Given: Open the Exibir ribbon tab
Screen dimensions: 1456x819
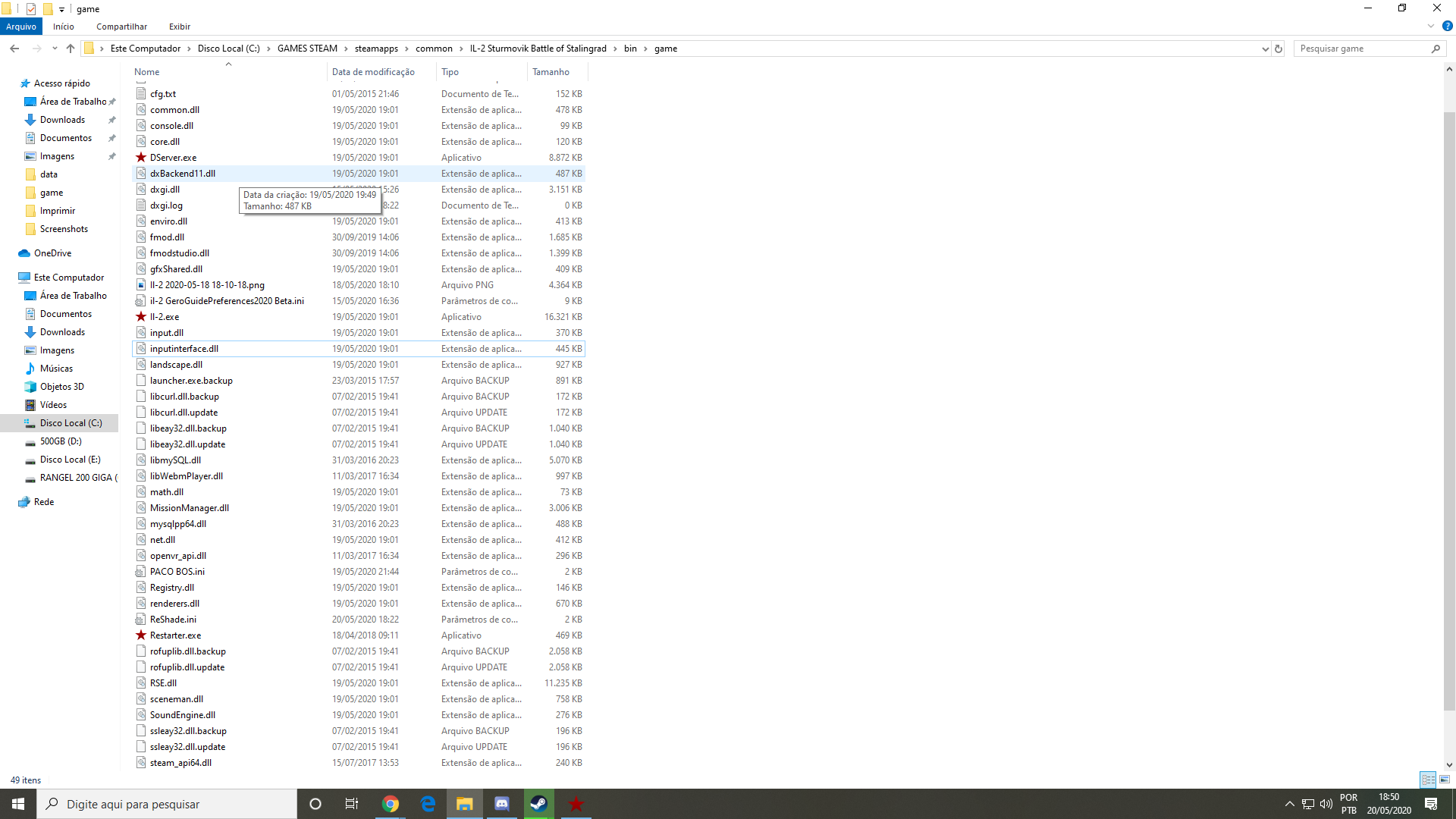Looking at the screenshot, I should pos(180,27).
